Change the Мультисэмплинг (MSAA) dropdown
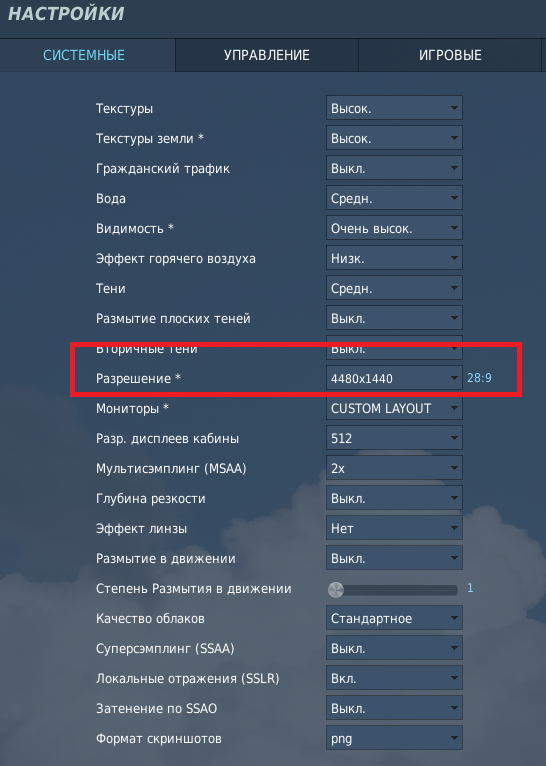546x766 pixels. pyautogui.click(x=394, y=468)
